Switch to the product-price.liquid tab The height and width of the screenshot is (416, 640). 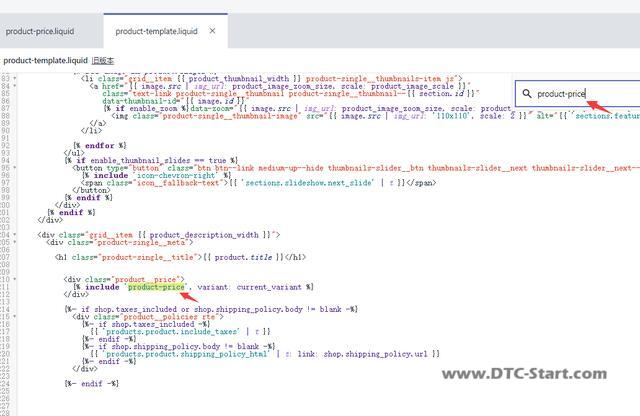click(x=40, y=31)
